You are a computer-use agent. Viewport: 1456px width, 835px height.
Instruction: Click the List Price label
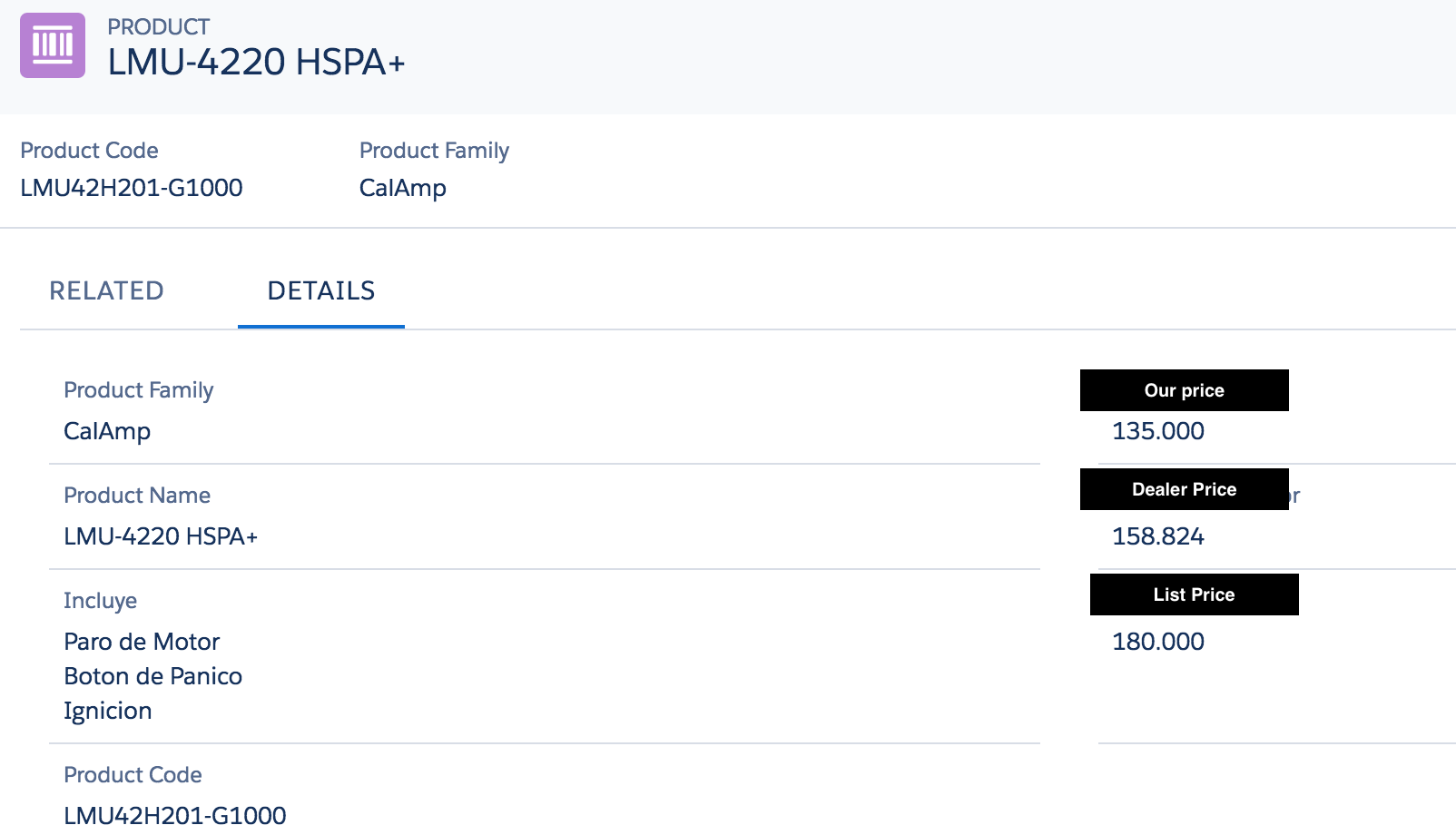click(x=1194, y=594)
